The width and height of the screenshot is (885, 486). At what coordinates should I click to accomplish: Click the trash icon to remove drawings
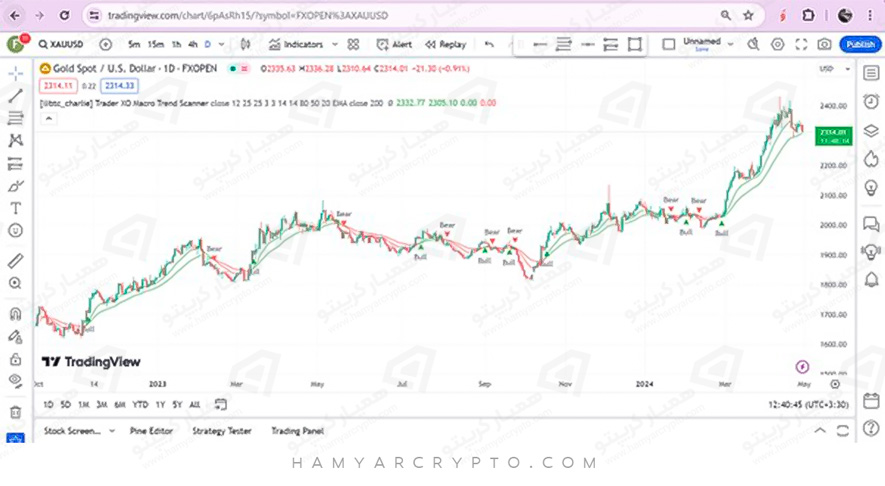click(x=15, y=412)
